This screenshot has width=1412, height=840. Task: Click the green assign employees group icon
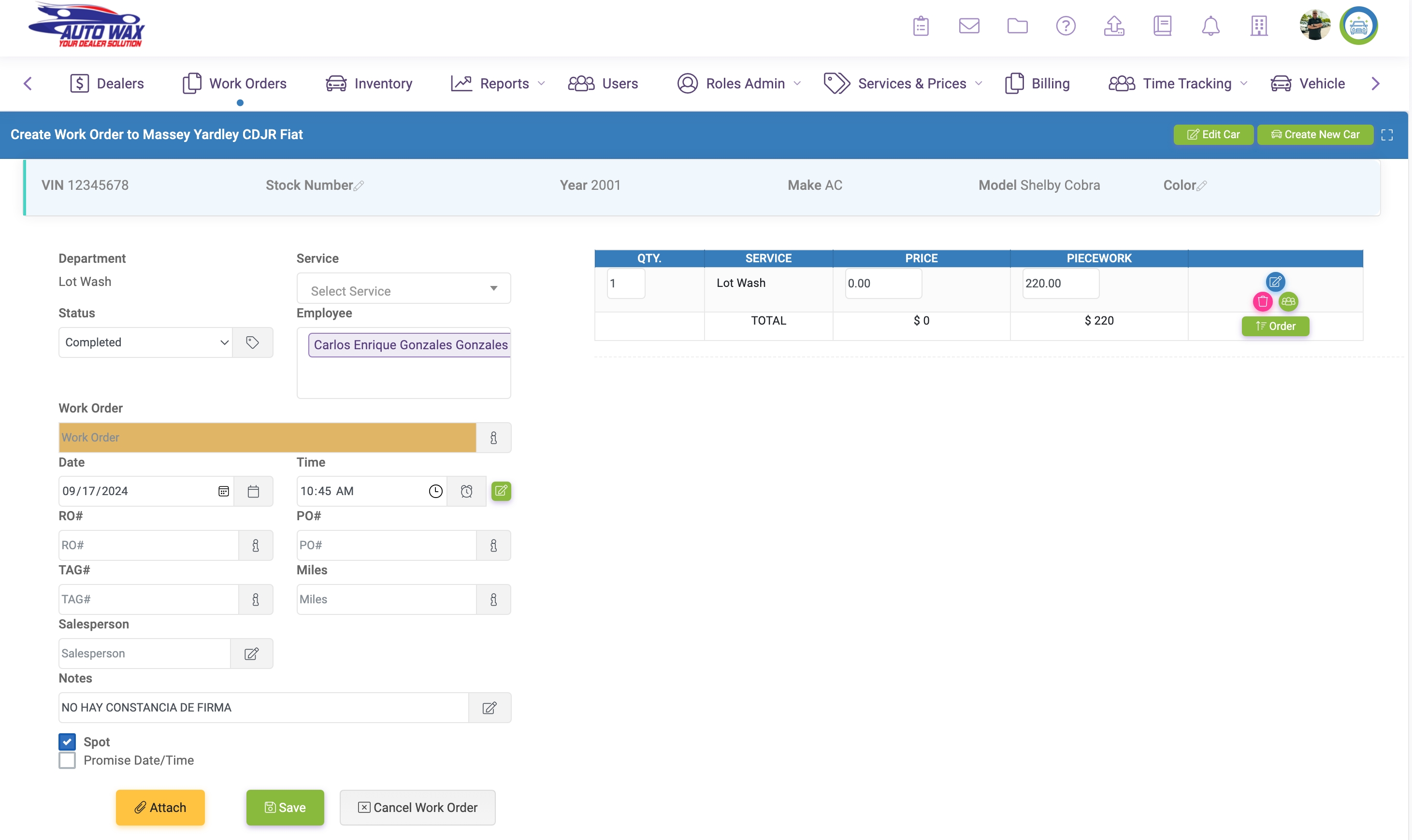[x=1288, y=302]
